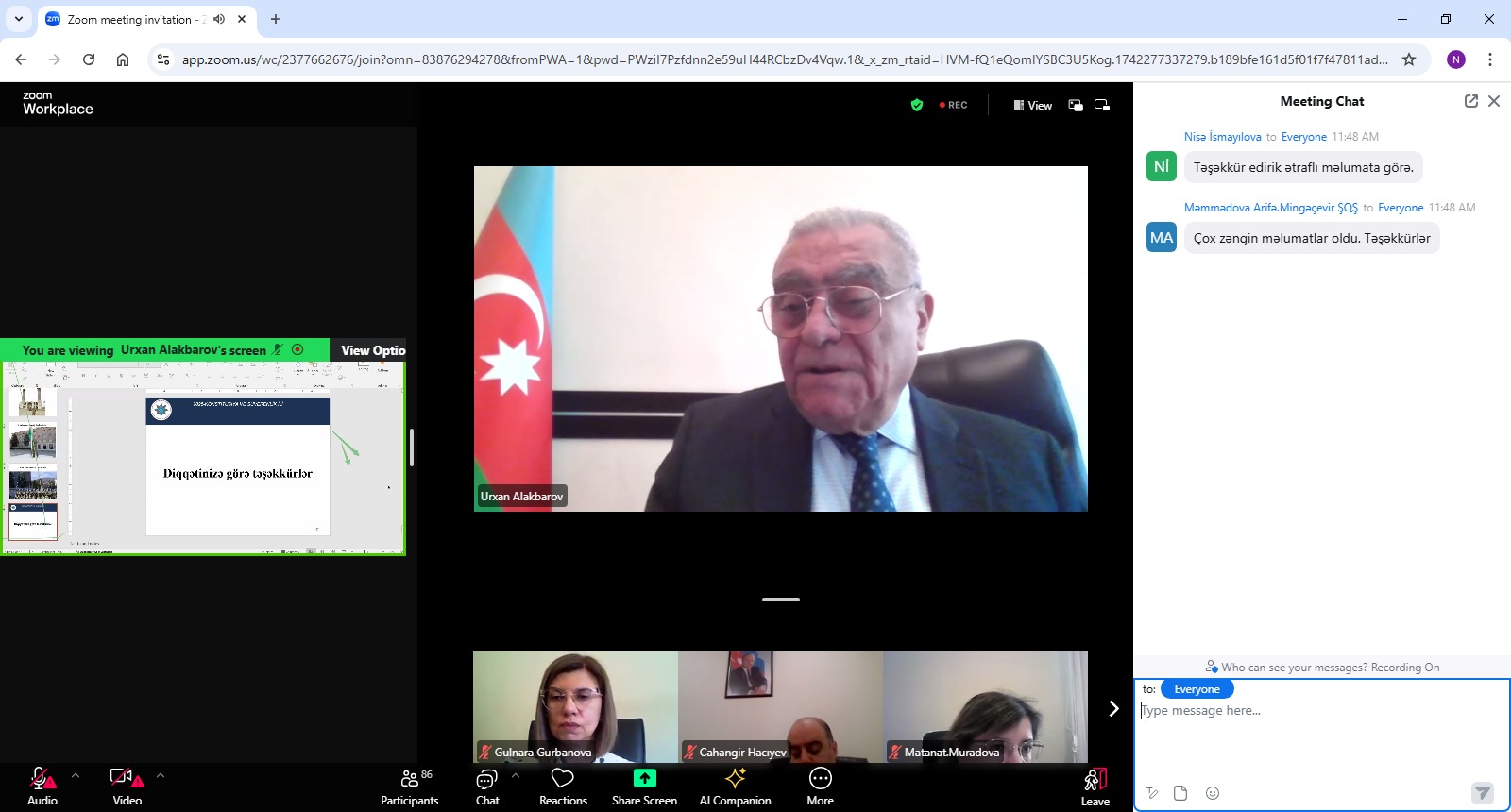
Task: Open the View layout menu
Action: 1032,105
